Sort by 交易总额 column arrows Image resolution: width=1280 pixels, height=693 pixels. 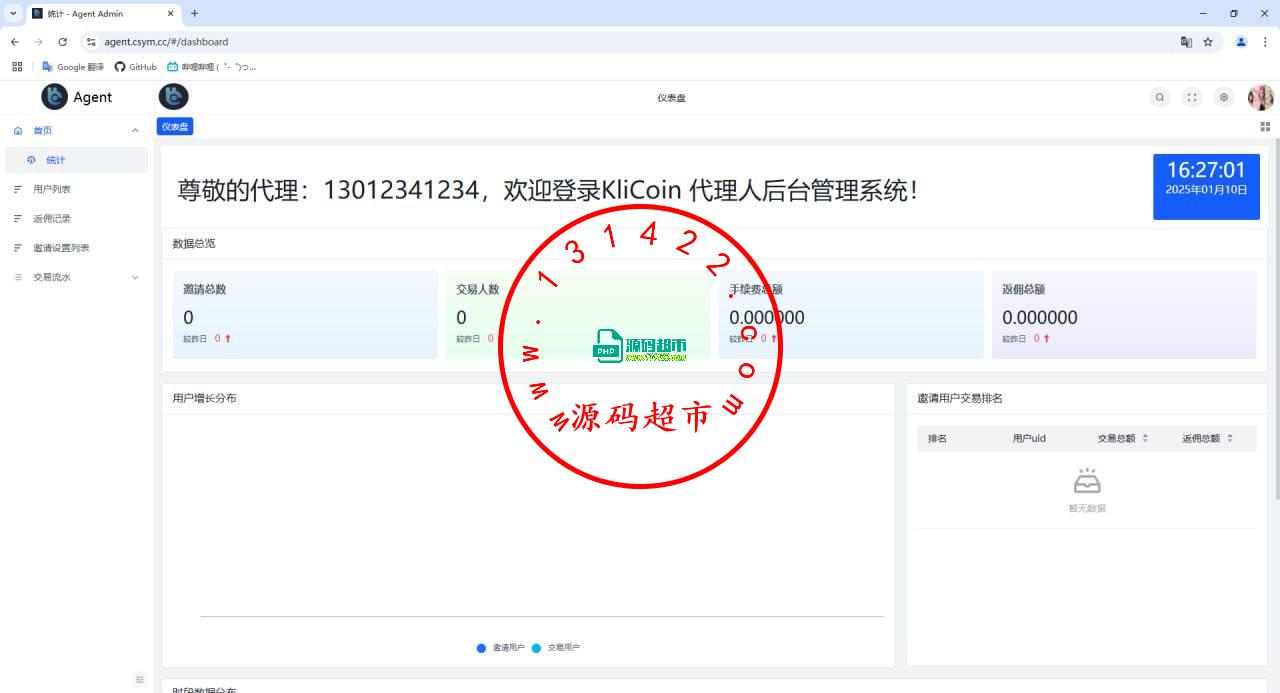(1145, 438)
